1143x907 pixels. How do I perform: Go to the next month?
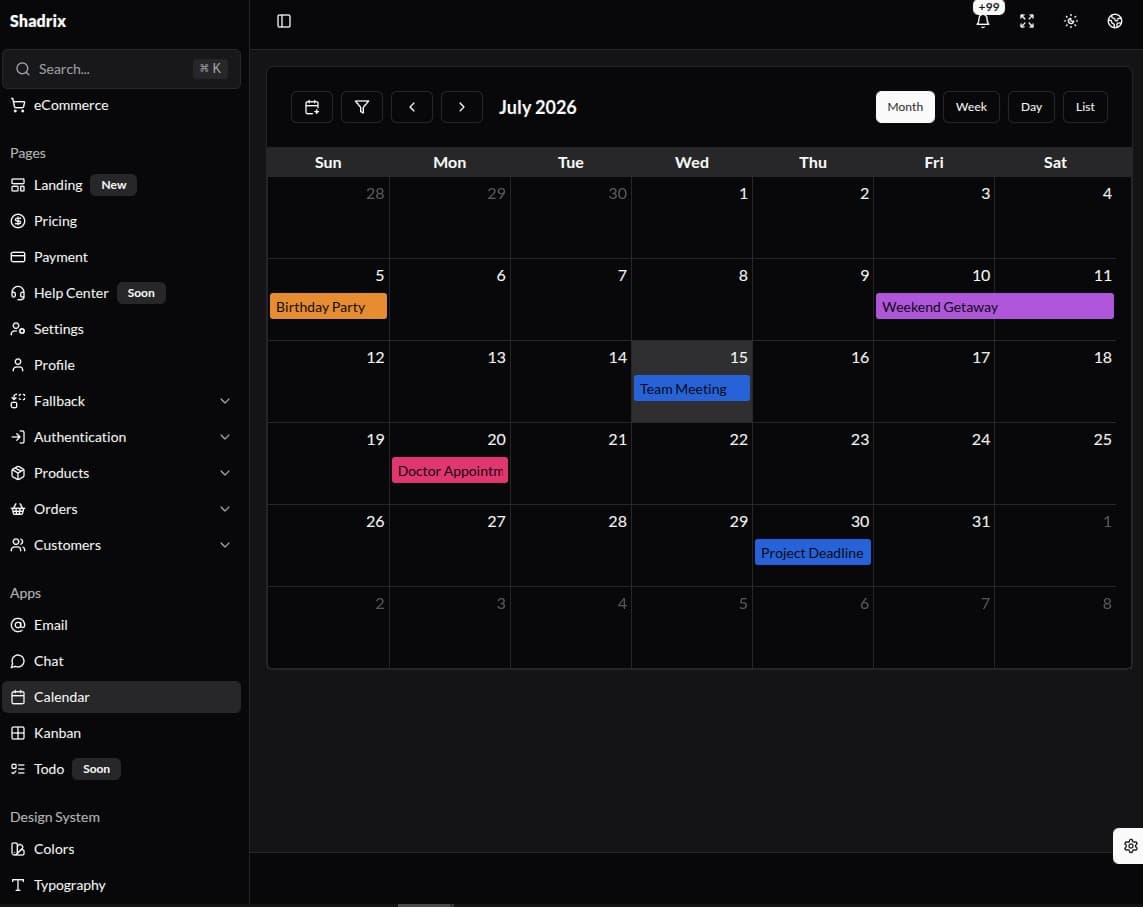[x=461, y=107]
